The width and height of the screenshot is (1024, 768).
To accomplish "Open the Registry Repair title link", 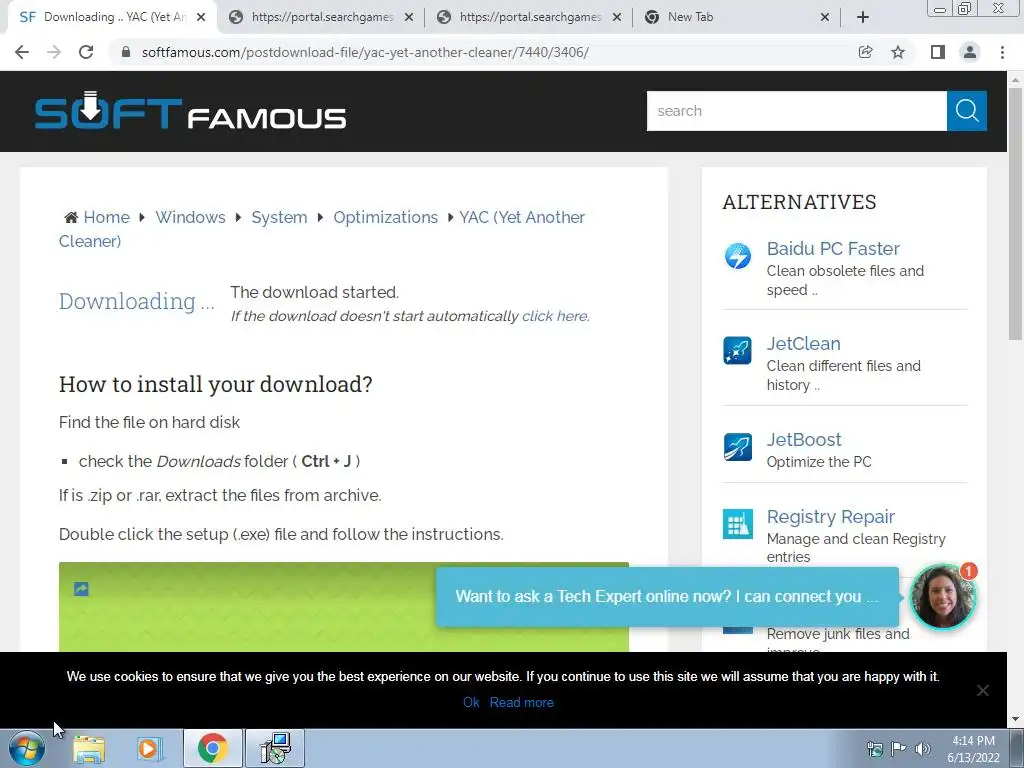I will click(830, 517).
